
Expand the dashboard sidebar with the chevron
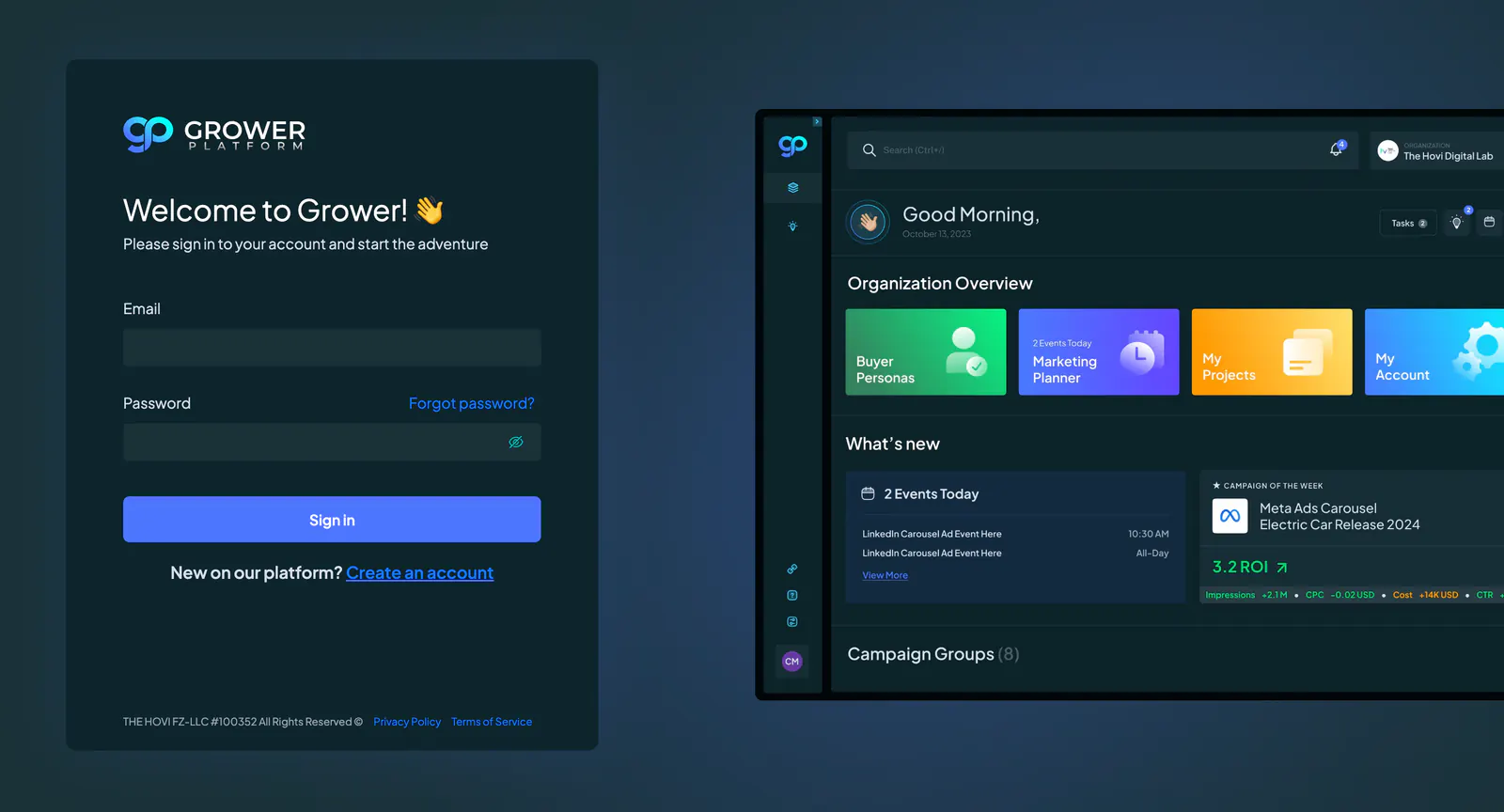click(x=817, y=121)
